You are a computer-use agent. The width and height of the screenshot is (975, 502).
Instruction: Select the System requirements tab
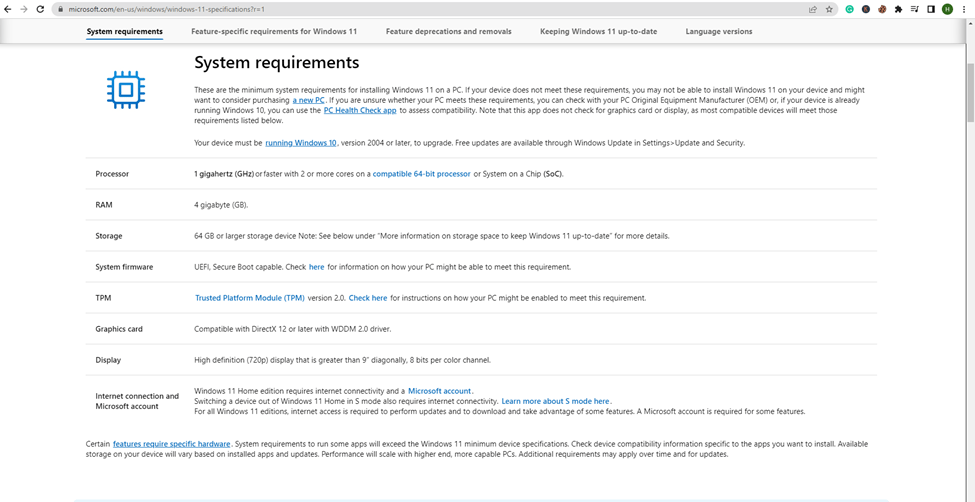tap(124, 31)
